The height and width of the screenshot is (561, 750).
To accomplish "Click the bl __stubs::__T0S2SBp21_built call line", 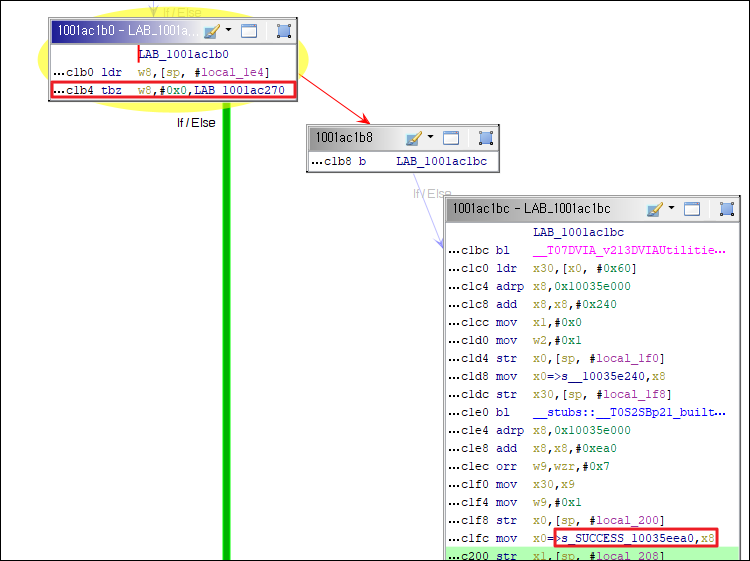I will click(587, 412).
